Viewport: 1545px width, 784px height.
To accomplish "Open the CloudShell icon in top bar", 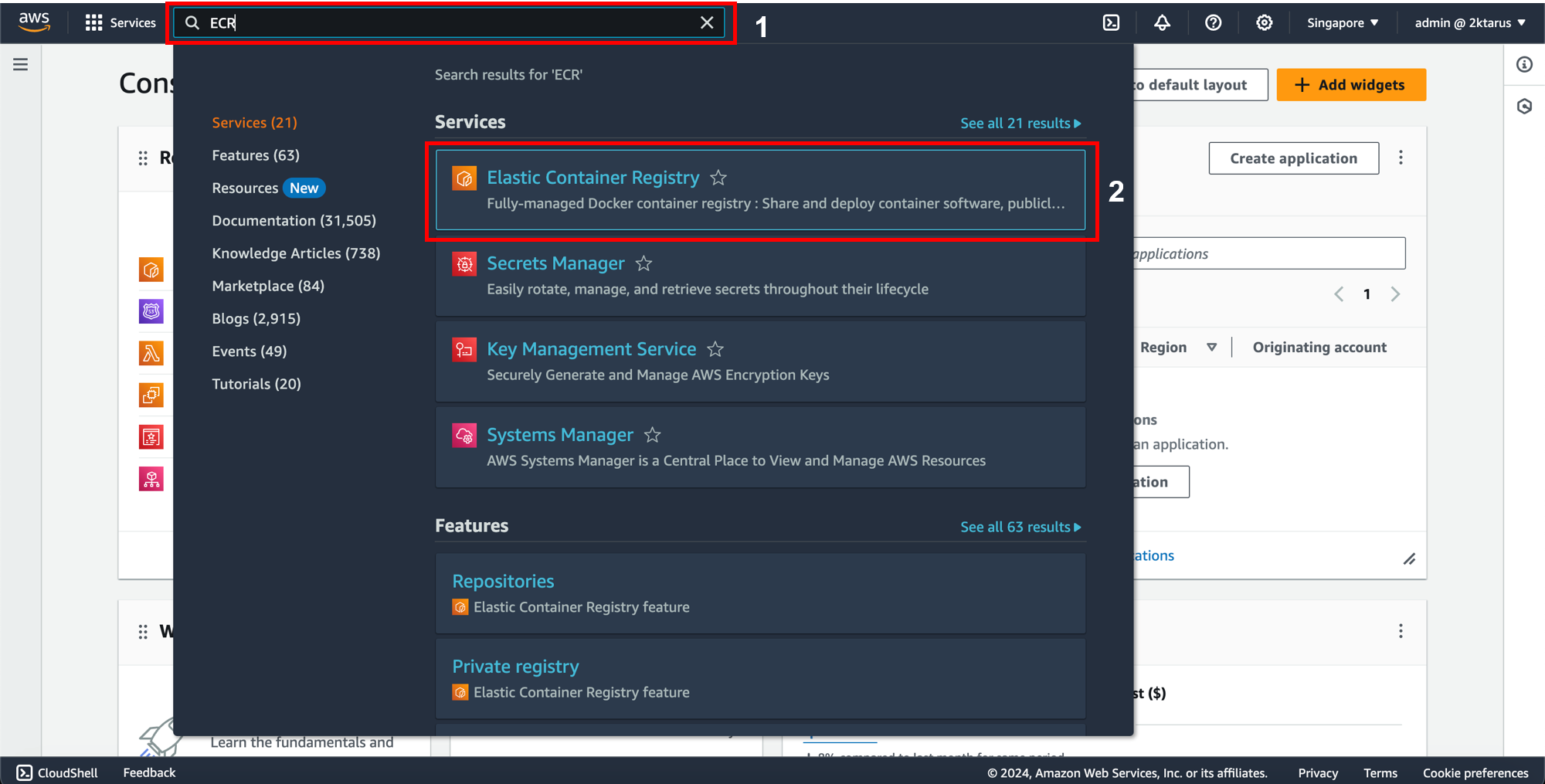I will [x=1111, y=22].
